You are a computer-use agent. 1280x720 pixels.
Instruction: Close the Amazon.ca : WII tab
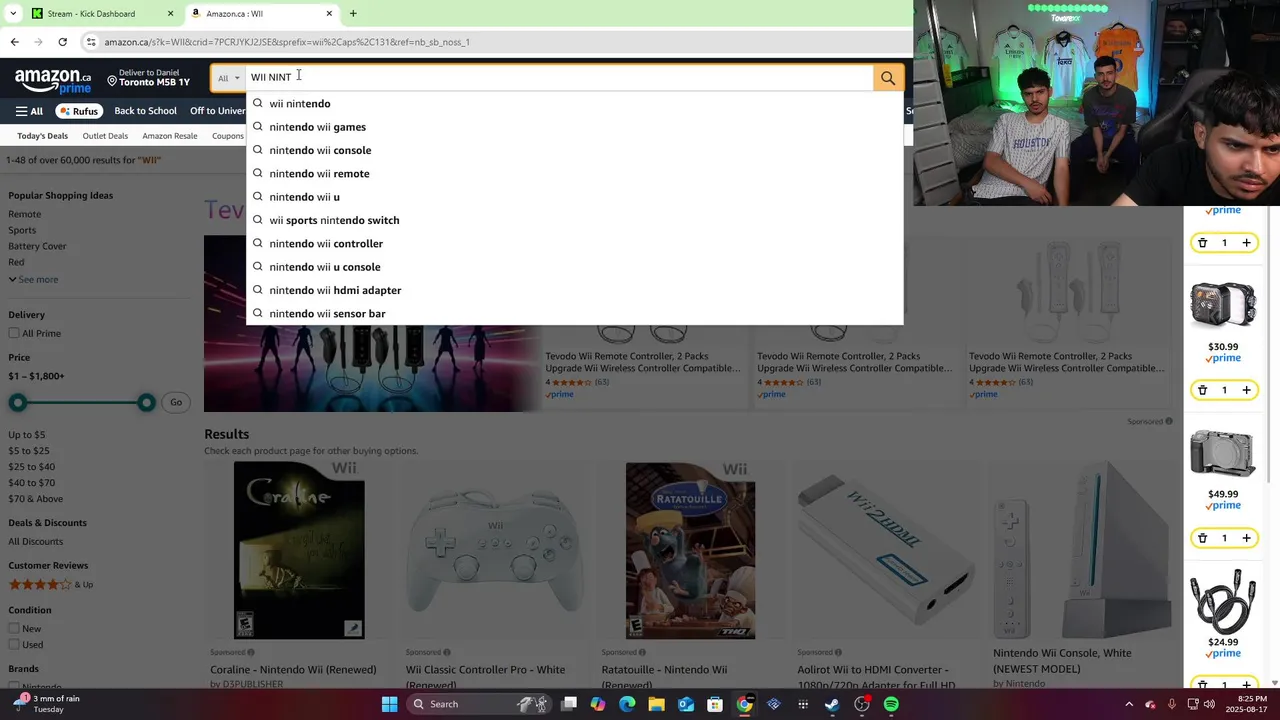coord(329,14)
